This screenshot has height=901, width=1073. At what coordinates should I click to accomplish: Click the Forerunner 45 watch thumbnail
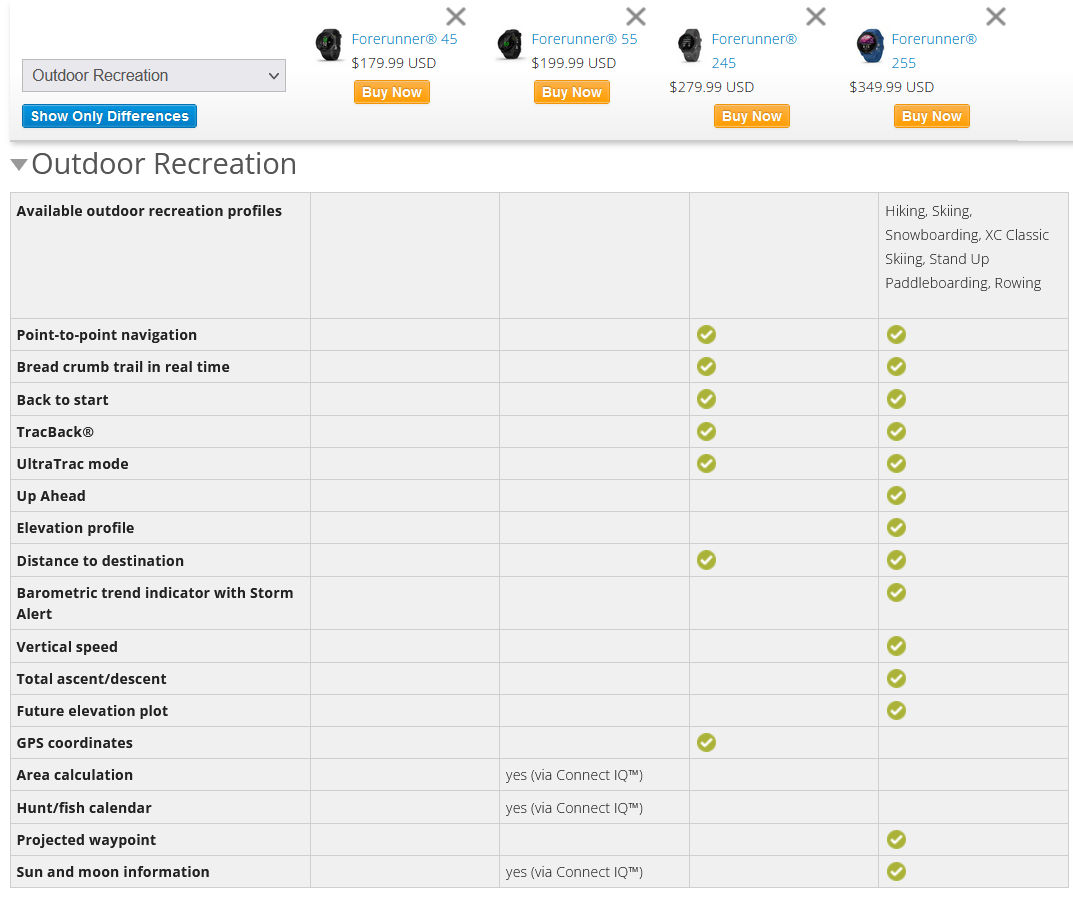pyautogui.click(x=329, y=46)
